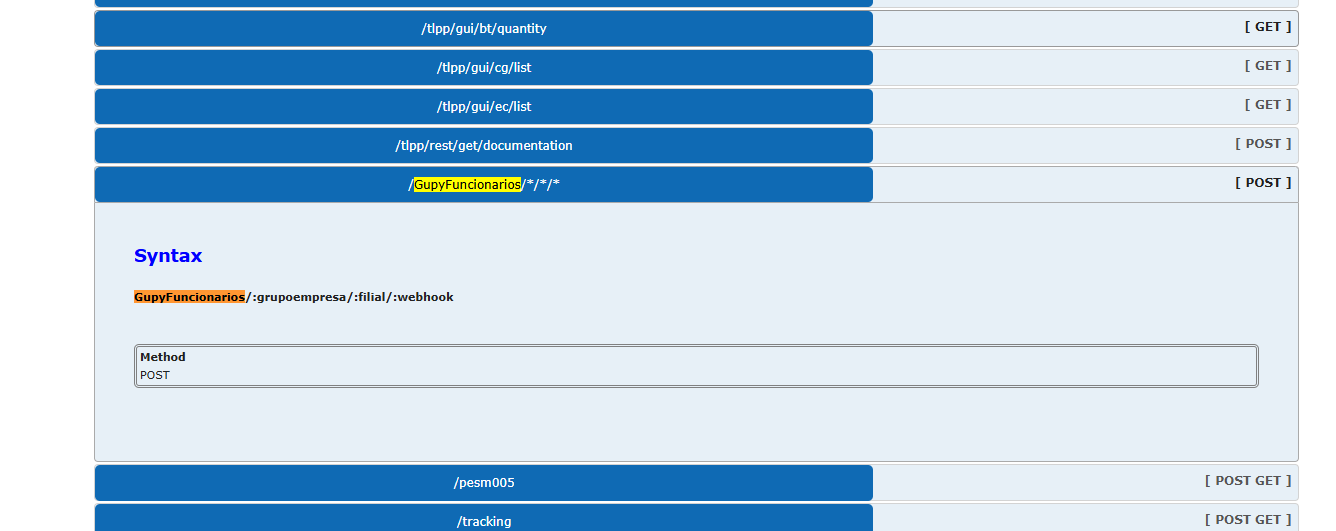Expand the /tlpp/gui/ec/list endpoint row
This screenshot has width=1336, height=531.
click(483, 107)
